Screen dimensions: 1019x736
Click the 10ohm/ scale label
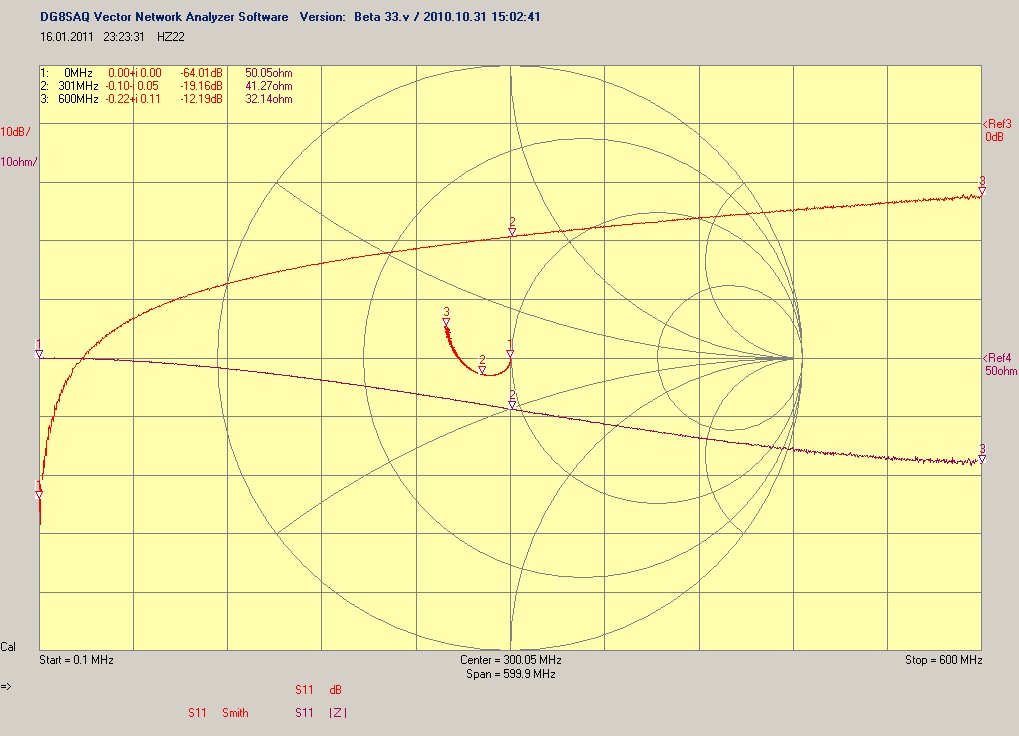pos(18,162)
